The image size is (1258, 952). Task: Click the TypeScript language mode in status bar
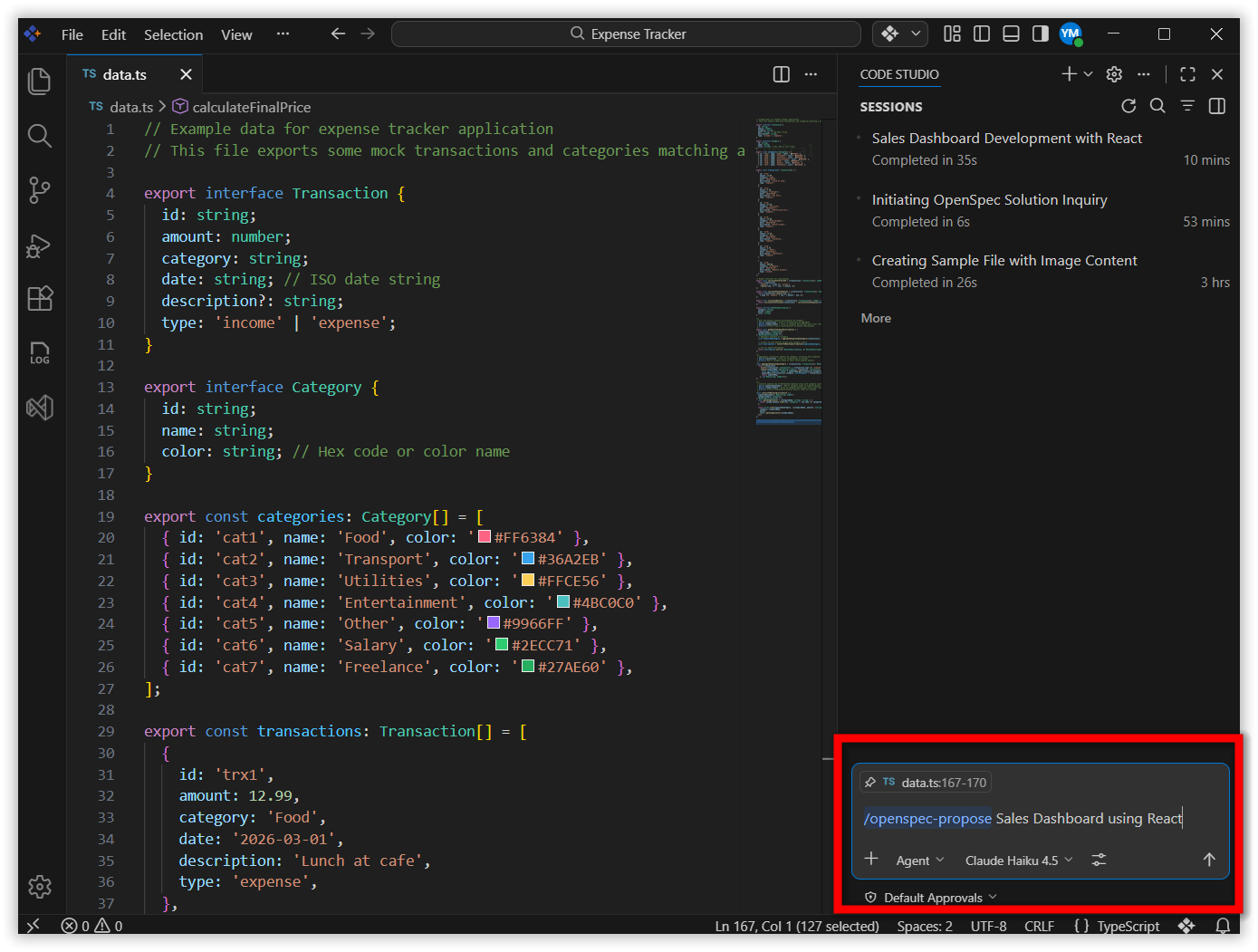1128,926
